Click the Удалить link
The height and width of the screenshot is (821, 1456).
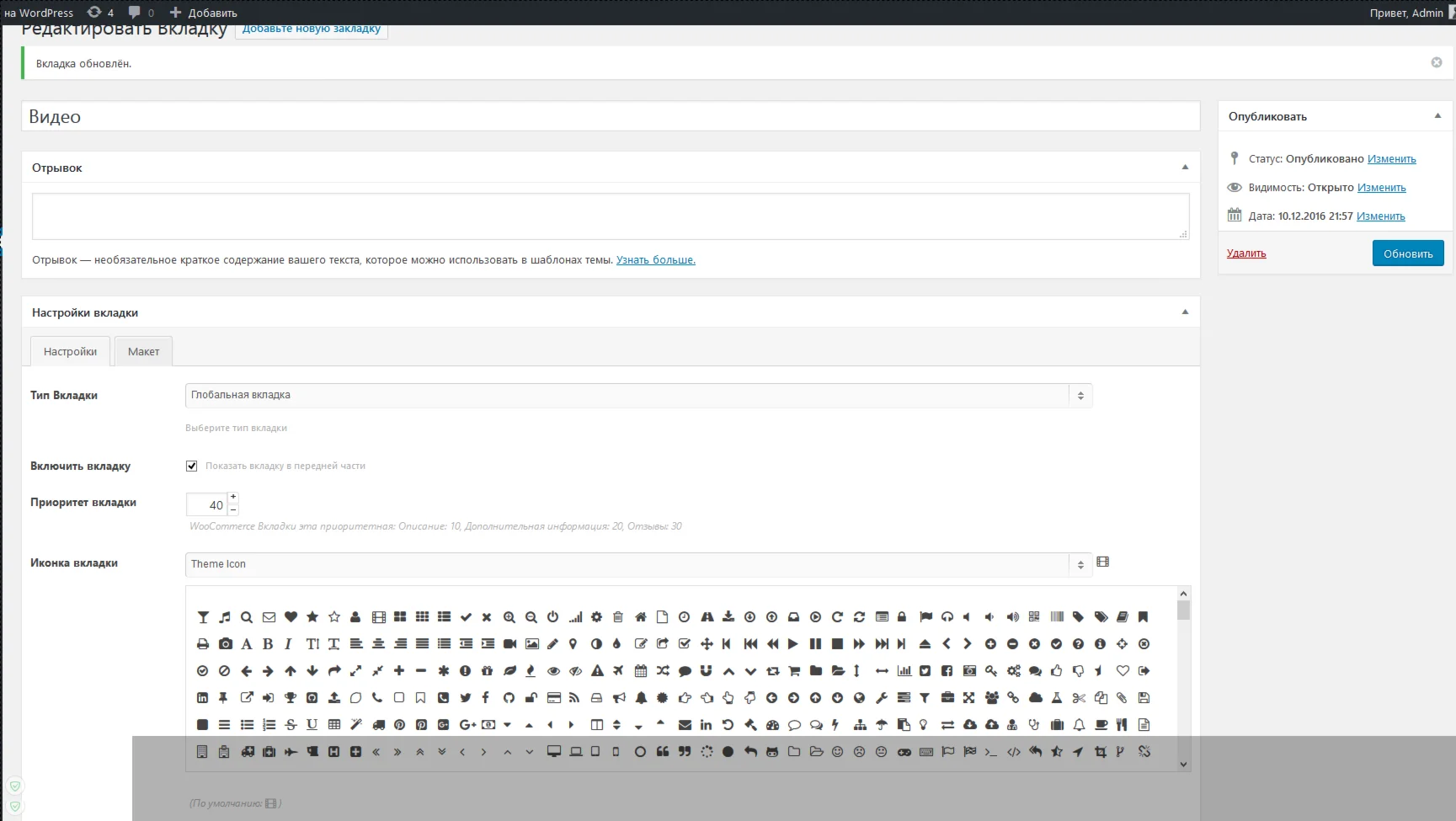pos(1246,253)
